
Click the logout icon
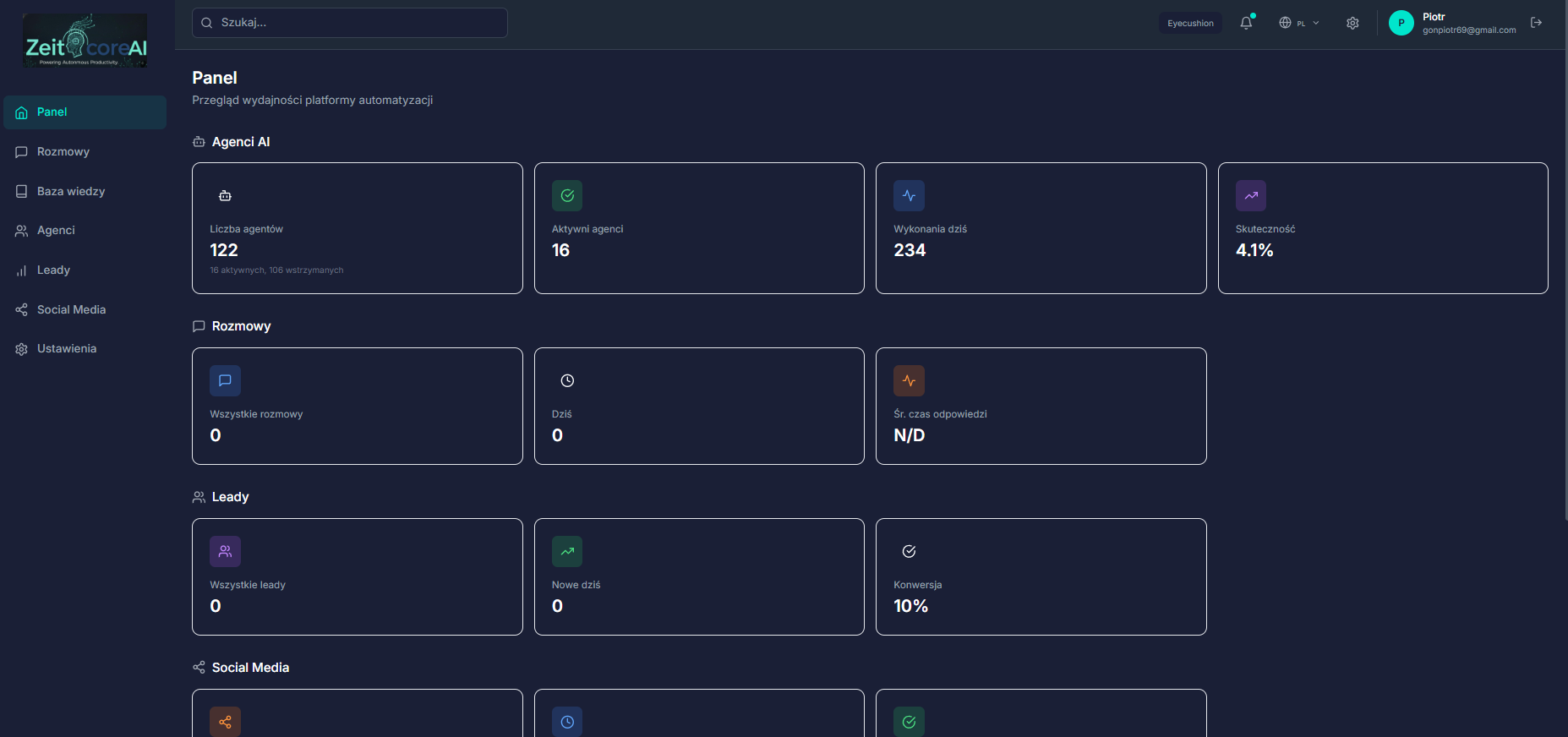click(x=1537, y=23)
